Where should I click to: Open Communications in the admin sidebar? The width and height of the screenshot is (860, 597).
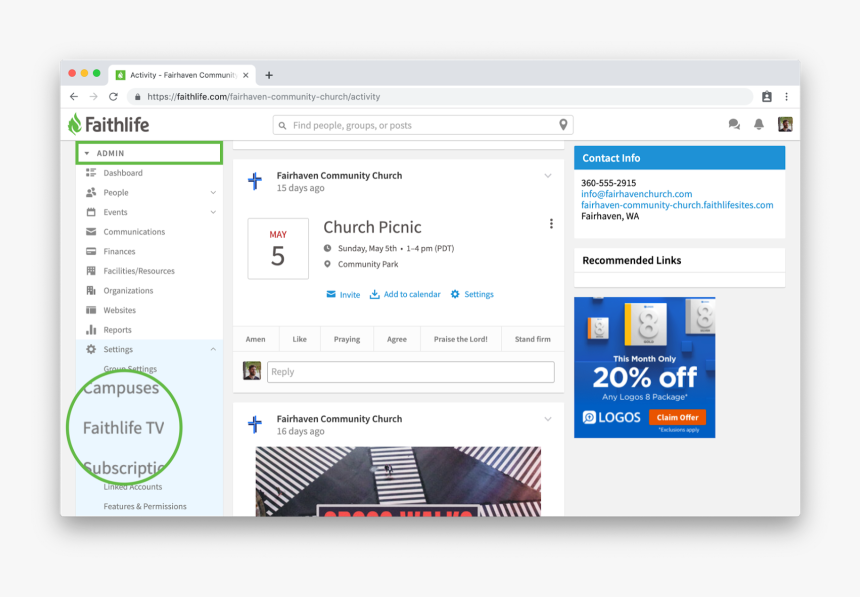tap(134, 232)
